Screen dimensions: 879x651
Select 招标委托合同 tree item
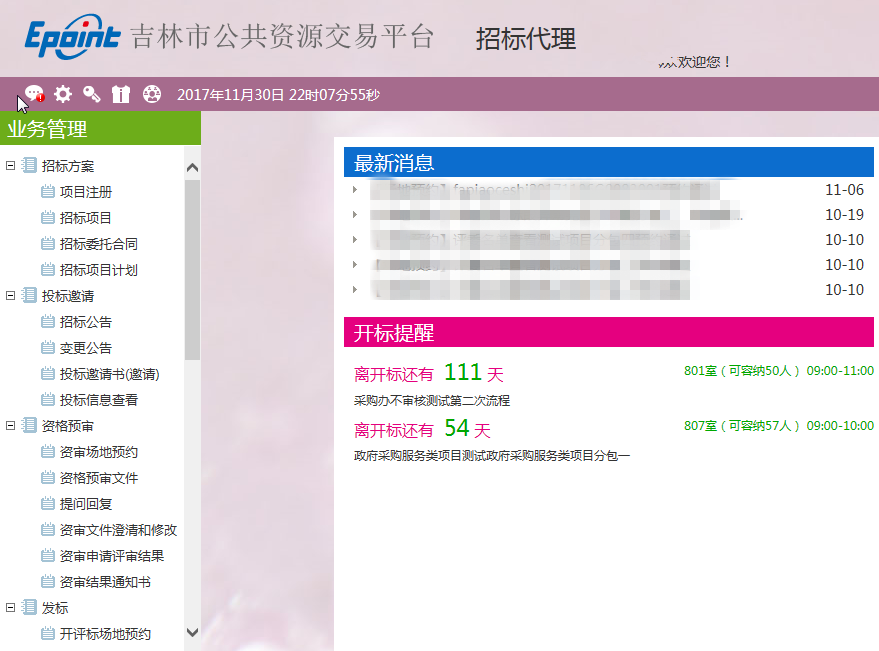tap(98, 244)
